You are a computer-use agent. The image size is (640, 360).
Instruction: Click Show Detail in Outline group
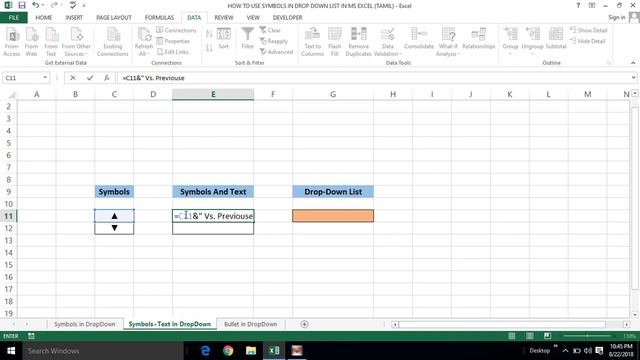(x=589, y=30)
